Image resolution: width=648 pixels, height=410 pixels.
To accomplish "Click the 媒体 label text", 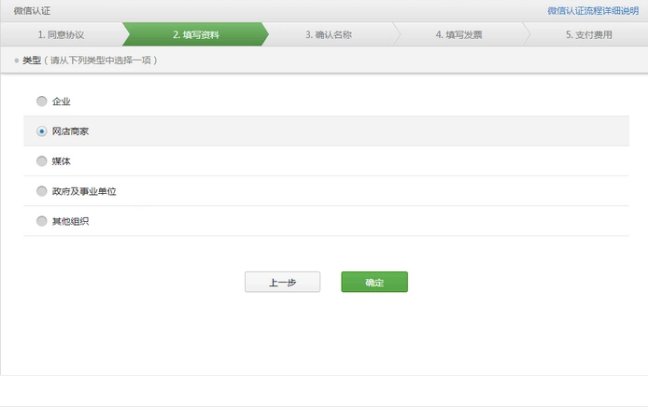I will [61, 161].
